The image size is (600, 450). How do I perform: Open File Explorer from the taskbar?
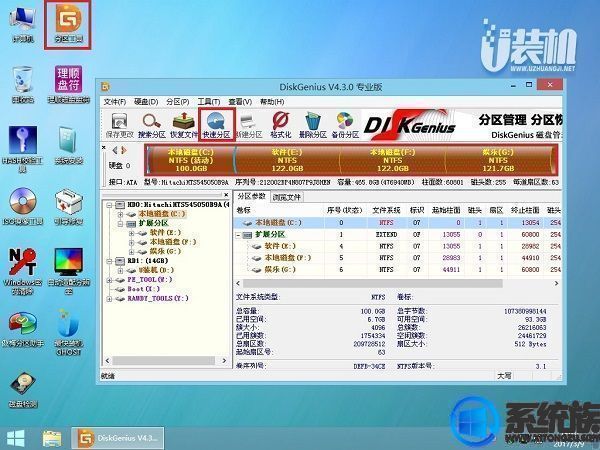click(x=52, y=439)
